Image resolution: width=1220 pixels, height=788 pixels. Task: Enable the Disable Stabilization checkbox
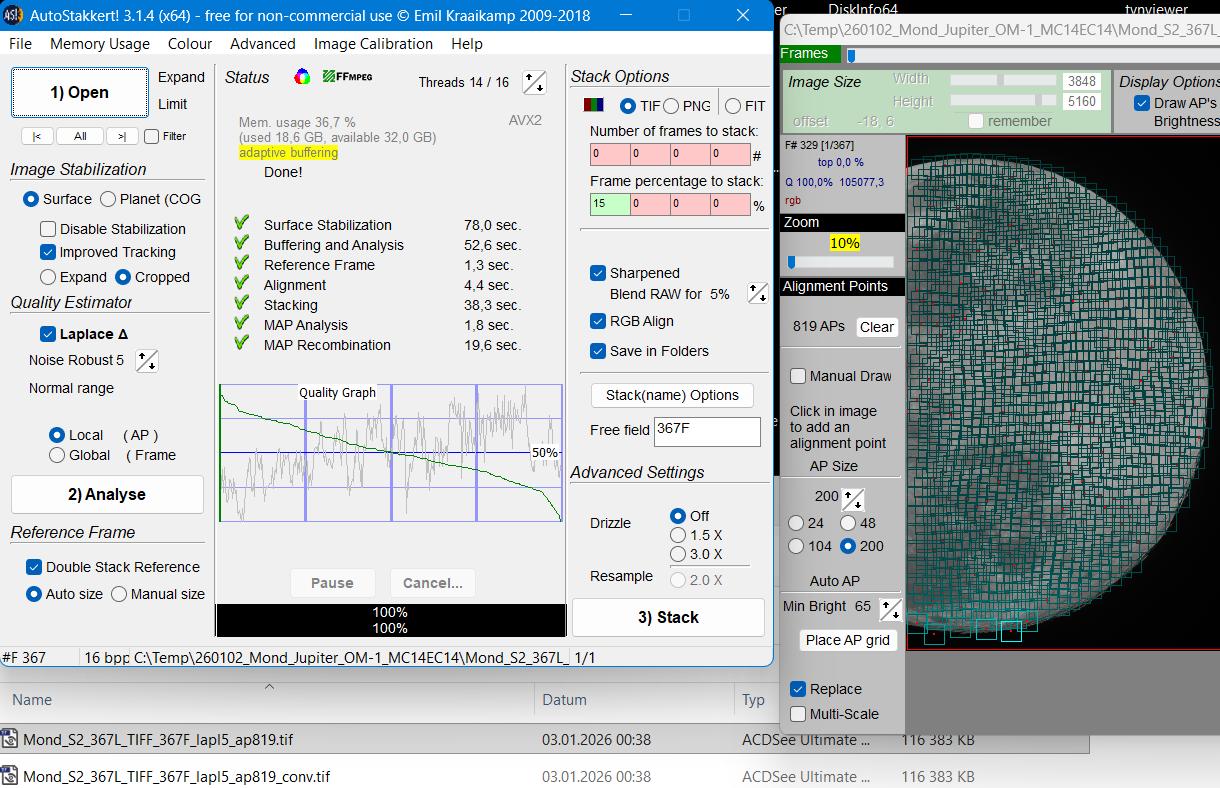[48, 229]
